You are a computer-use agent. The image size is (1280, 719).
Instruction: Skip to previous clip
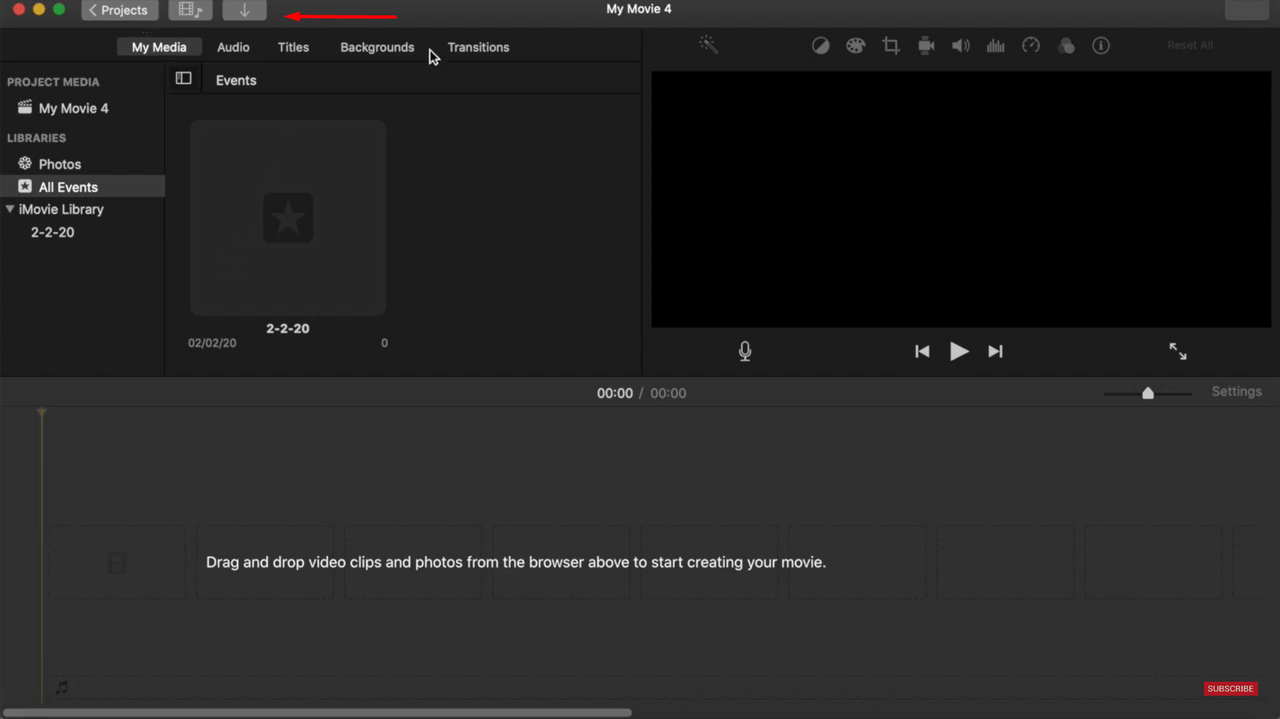click(x=922, y=351)
